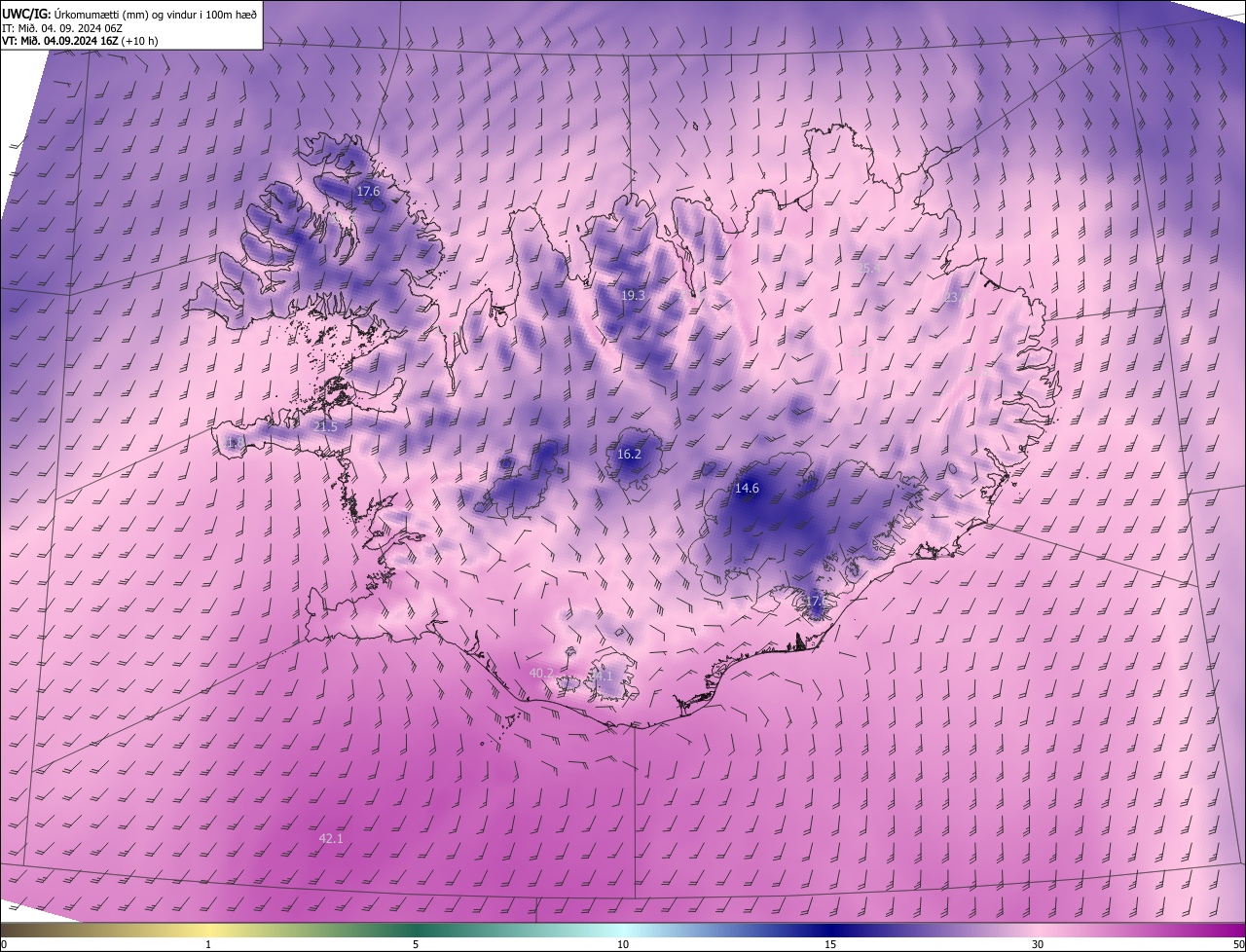Click the colorbar tick label 15
The width and height of the screenshot is (1246, 952).
click(x=830, y=944)
